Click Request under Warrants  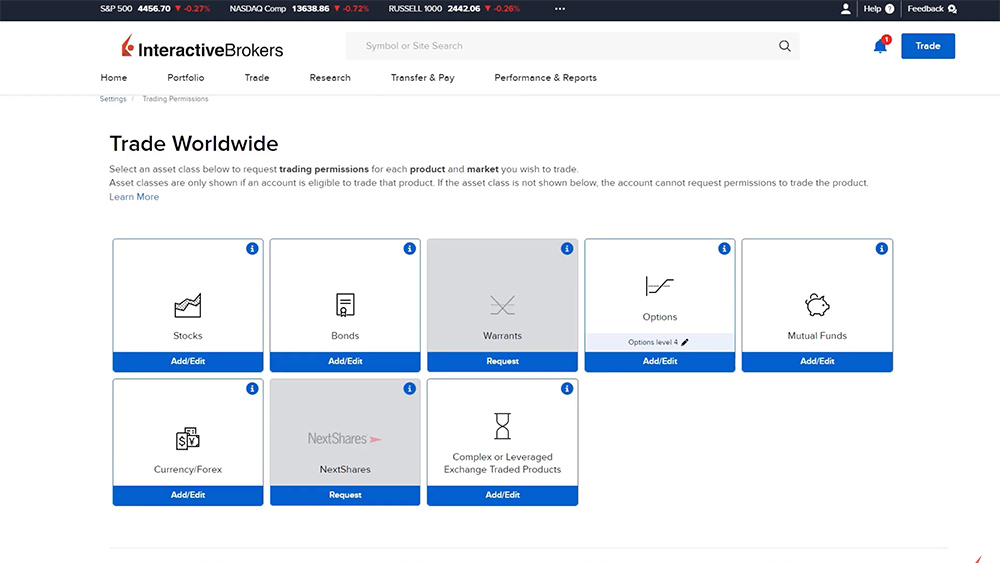coord(503,362)
